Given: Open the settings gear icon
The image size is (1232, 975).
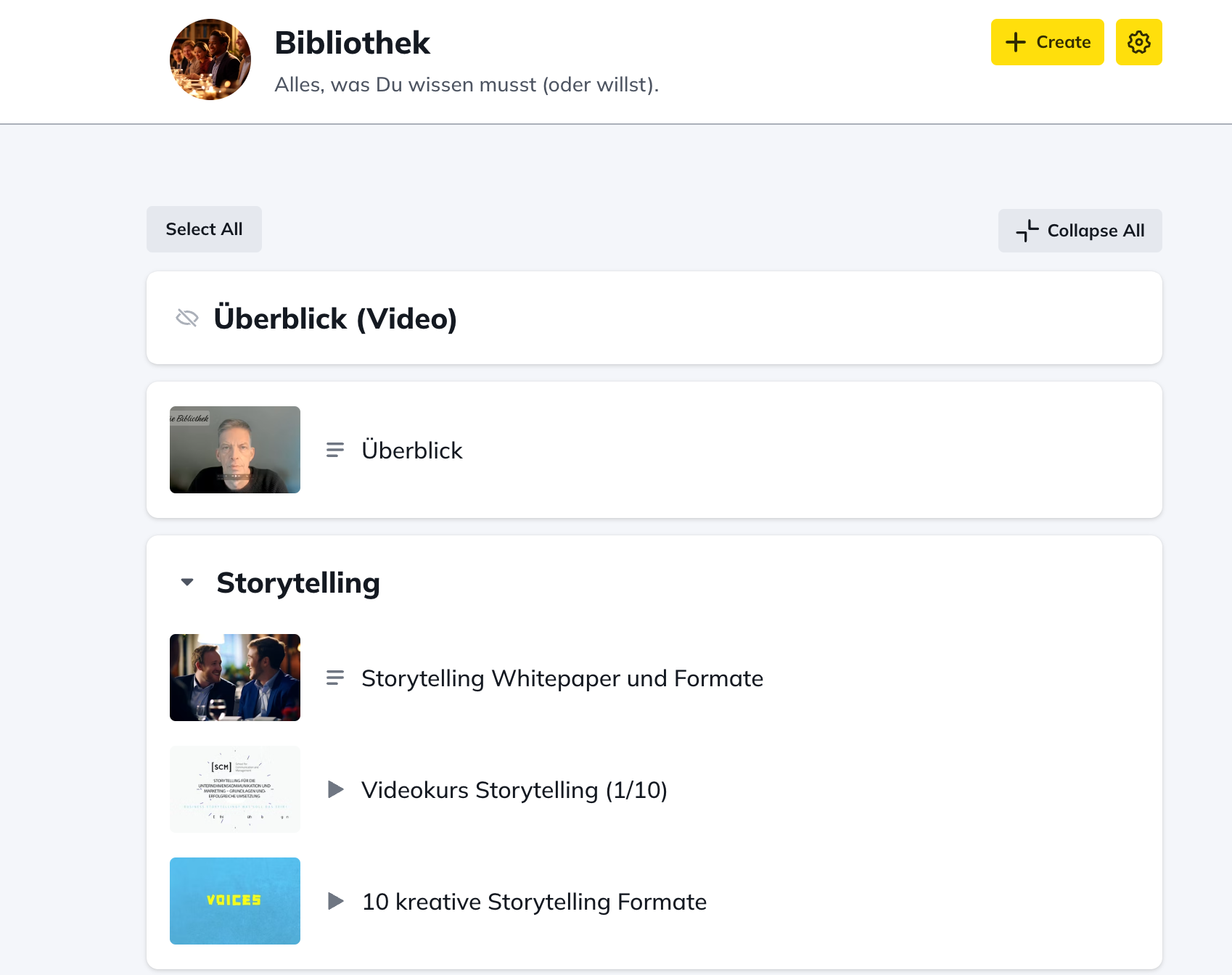Looking at the screenshot, I should click(x=1138, y=42).
